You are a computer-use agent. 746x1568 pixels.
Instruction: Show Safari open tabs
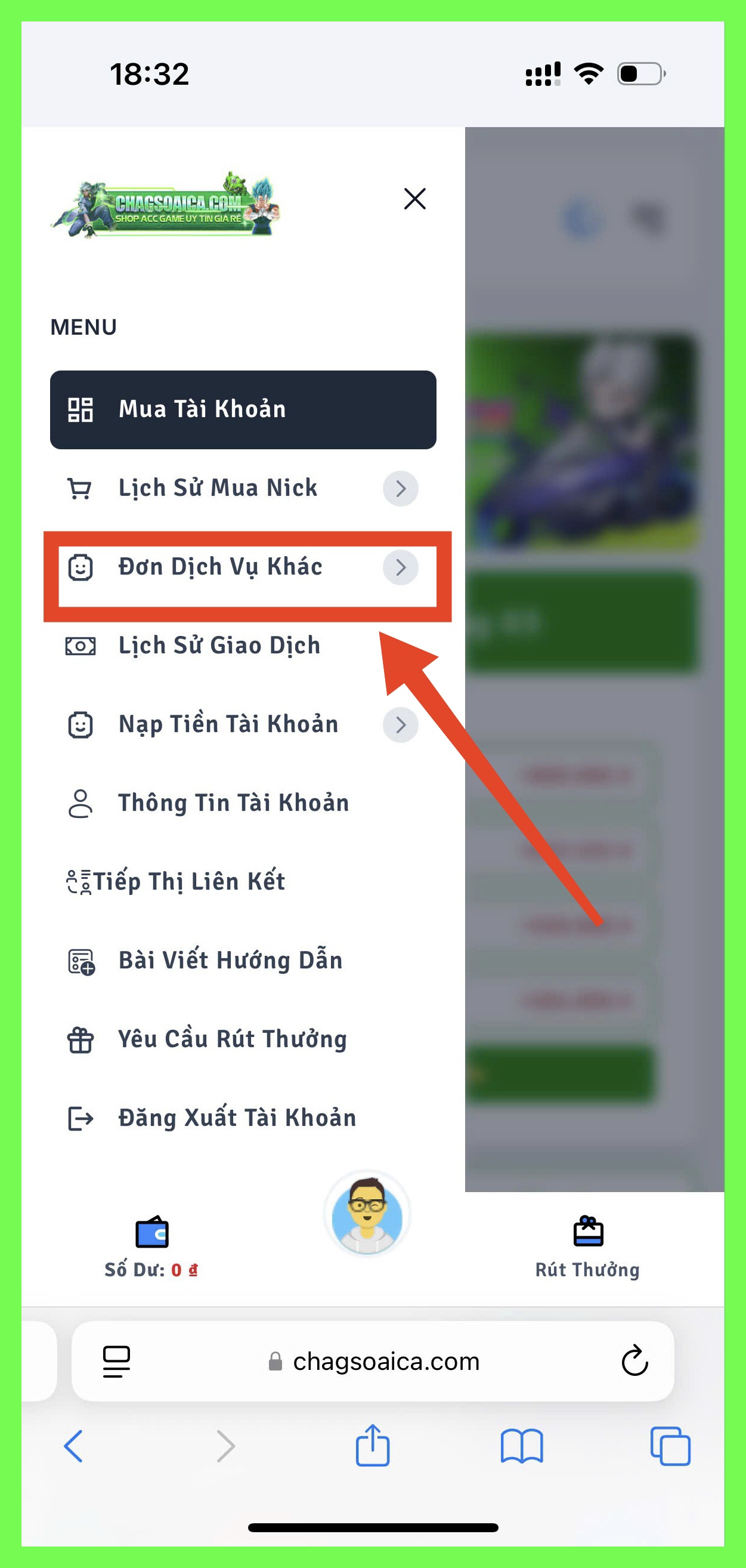click(x=670, y=1446)
